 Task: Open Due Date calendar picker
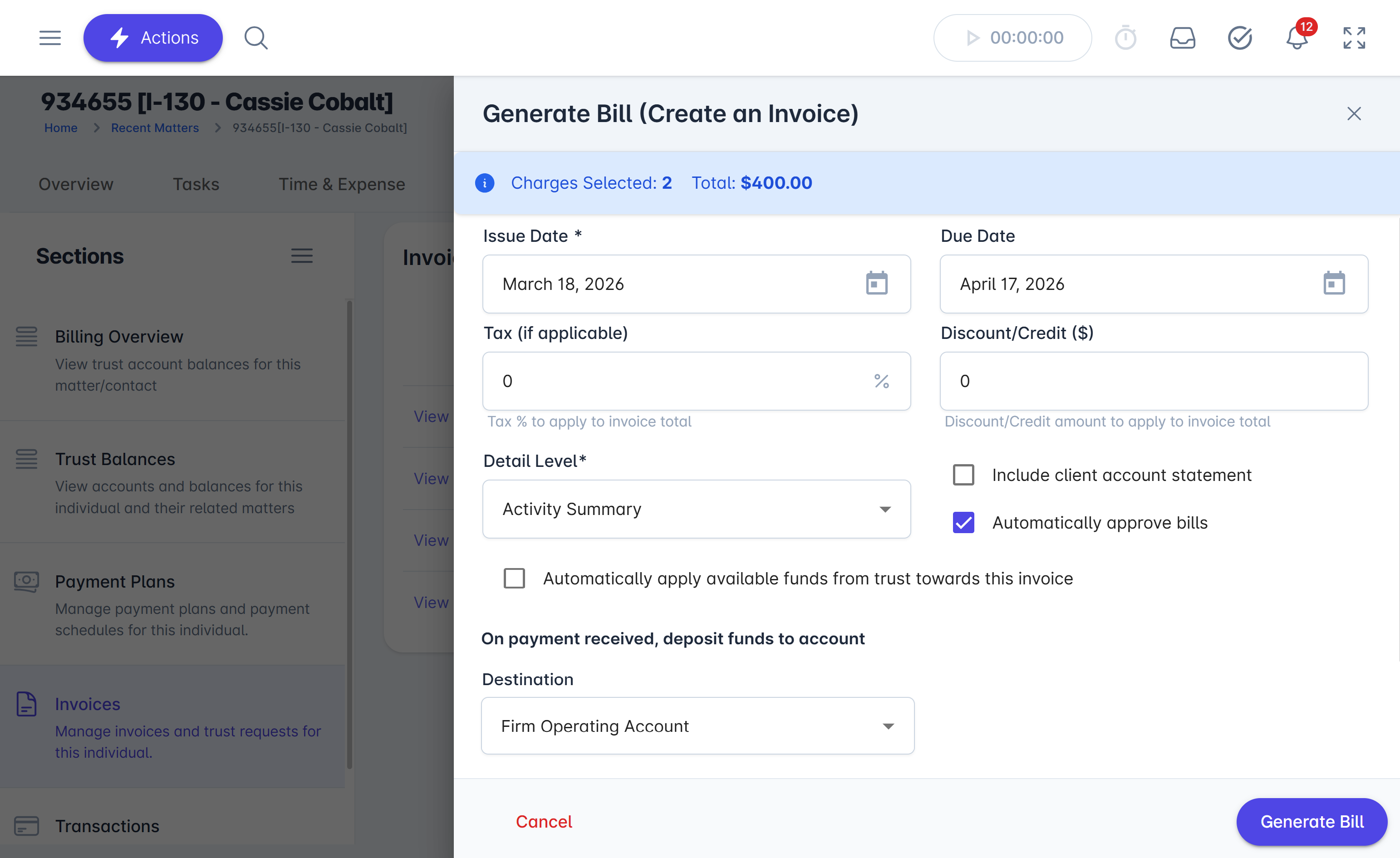coord(1334,284)
